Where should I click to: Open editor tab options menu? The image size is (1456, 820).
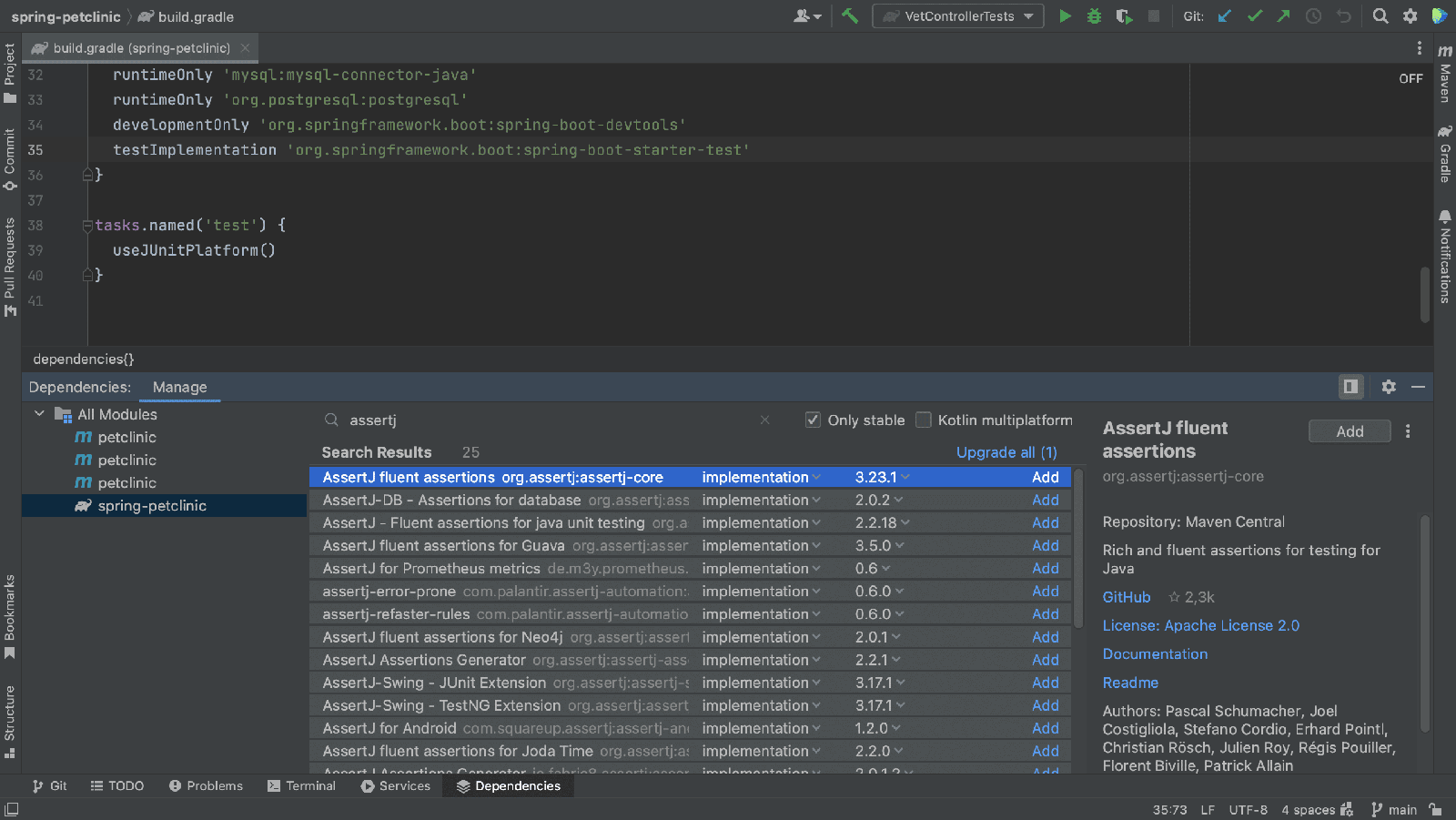[1419, 48]
